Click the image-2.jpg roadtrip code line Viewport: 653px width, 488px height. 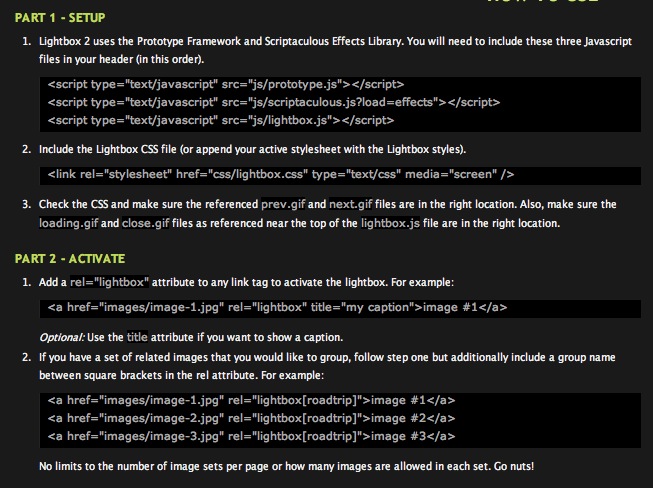pyautogui.click(x=251, y=418)
